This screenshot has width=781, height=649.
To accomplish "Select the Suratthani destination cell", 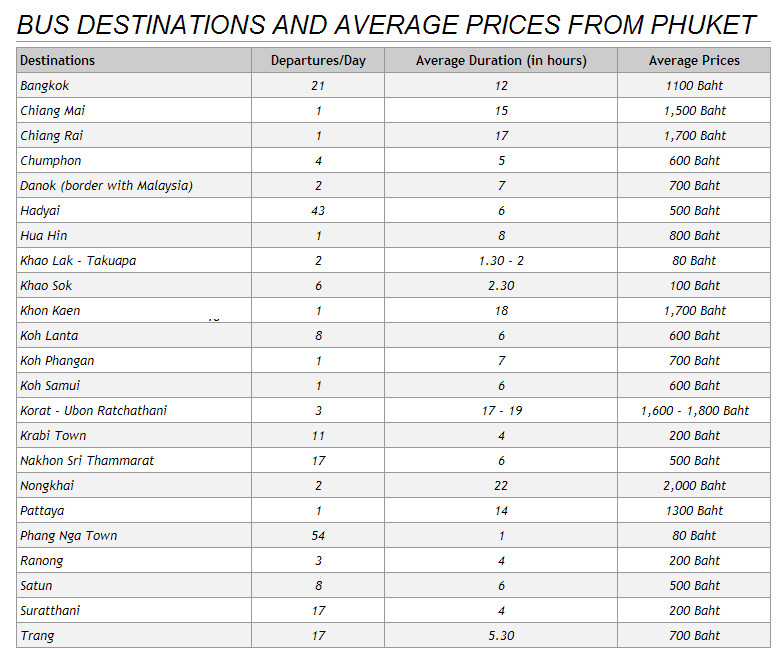I will pos(134,611).
